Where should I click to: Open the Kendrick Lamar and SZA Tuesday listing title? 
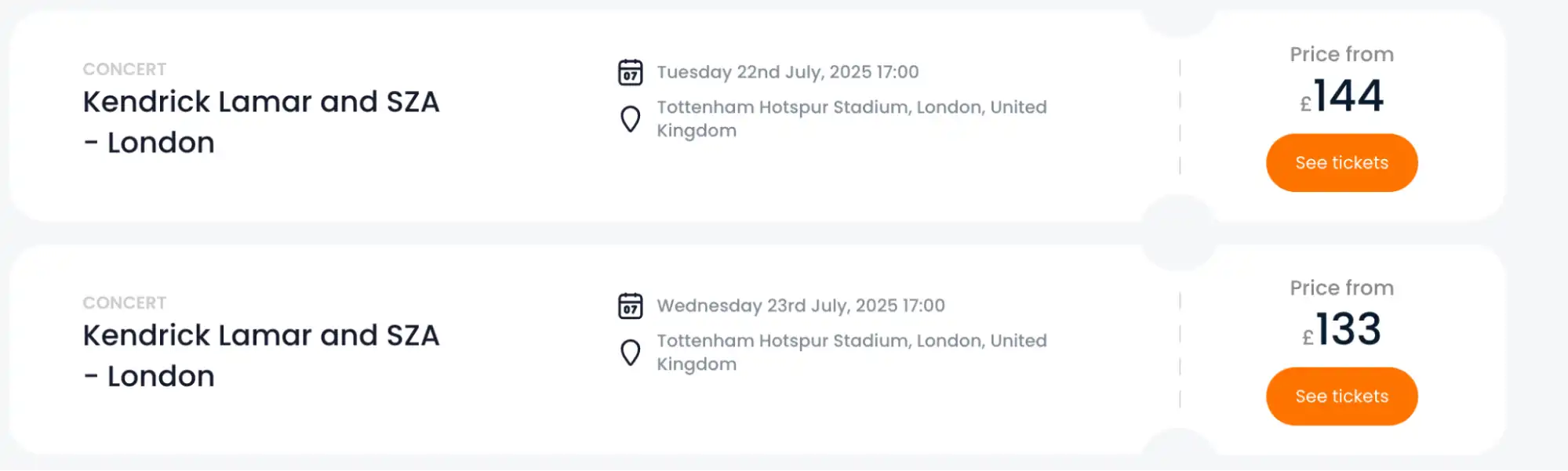tap(261, 121)
